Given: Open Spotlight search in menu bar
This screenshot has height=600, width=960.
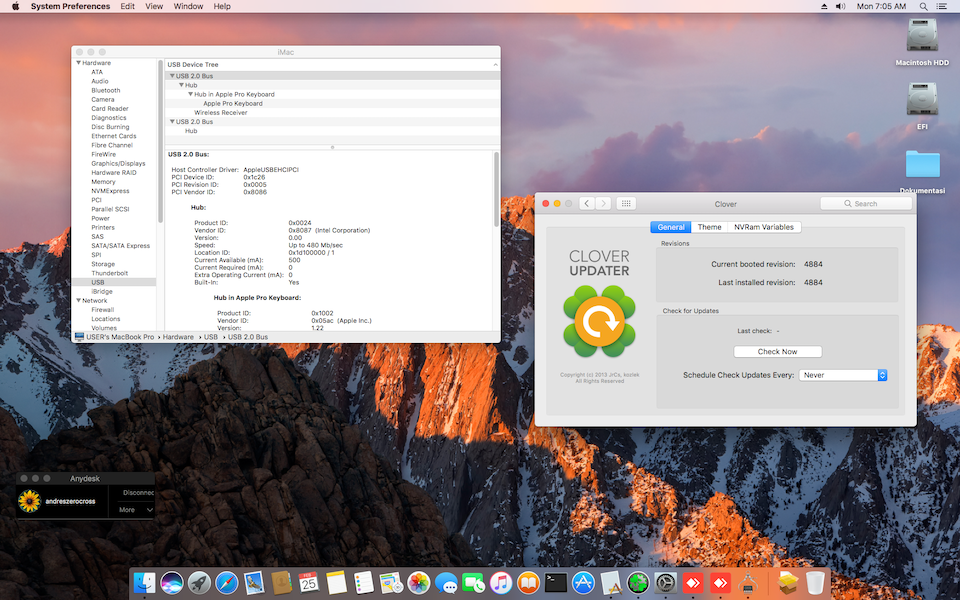Looking at the screenshot, I should pyautogui.click(x=923, y=6).
